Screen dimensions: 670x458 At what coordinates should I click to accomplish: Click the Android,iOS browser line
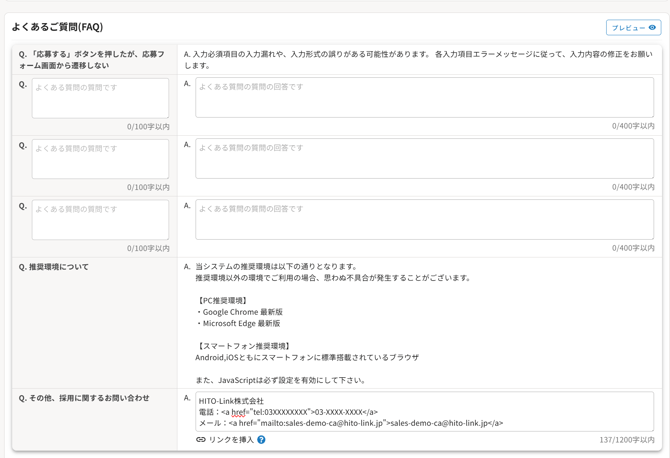coord(307,358)
